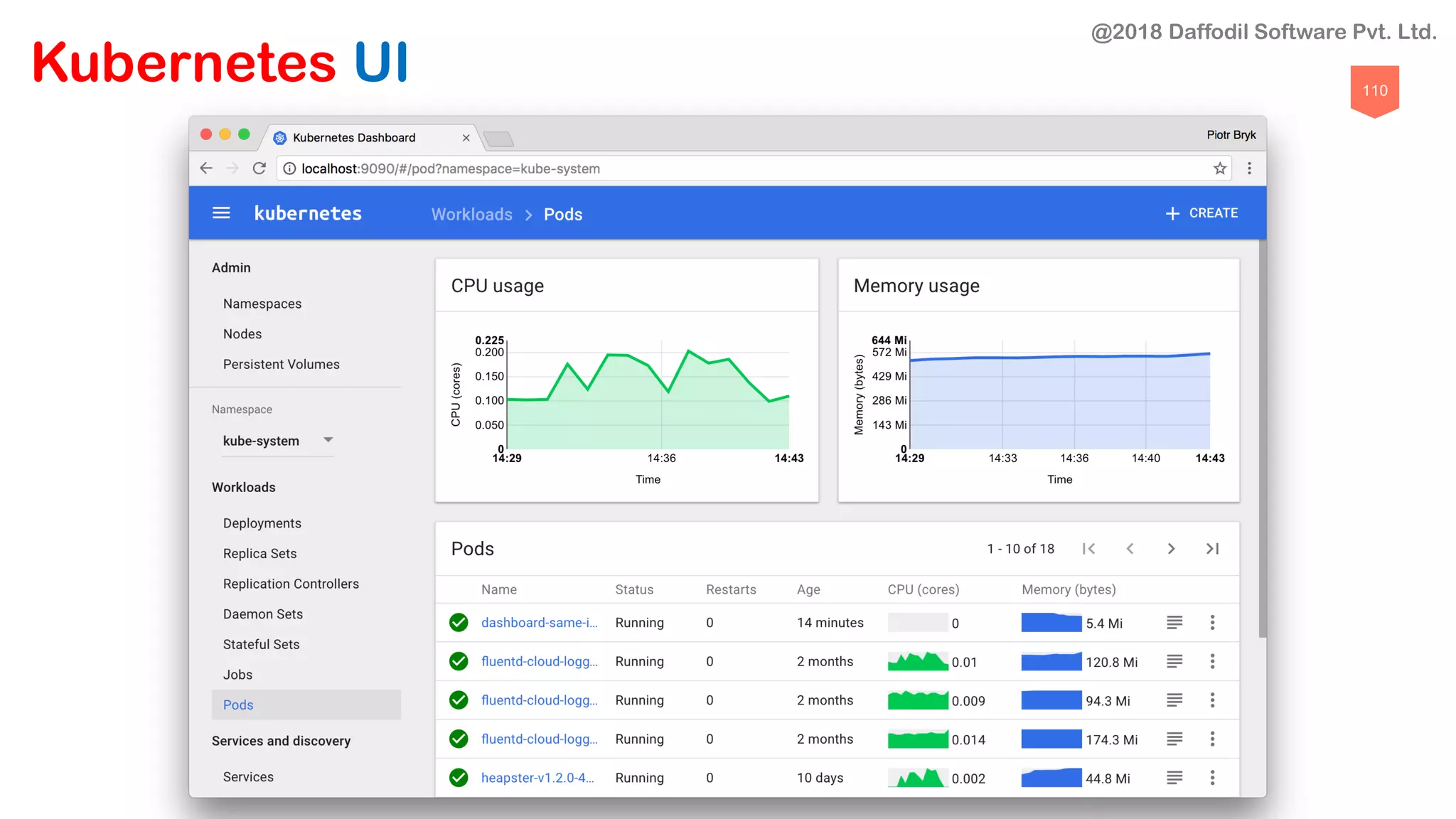1456x819 pixels.
Task: Click the Memory (bytes) column header
Action: point(1069,589)
